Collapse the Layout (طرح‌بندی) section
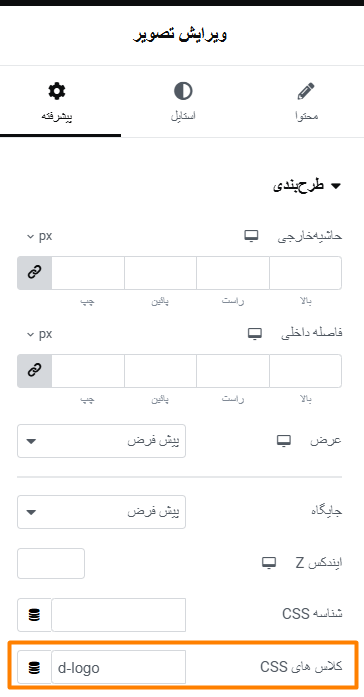Screen dimensions: 364x697 (307, 186)
